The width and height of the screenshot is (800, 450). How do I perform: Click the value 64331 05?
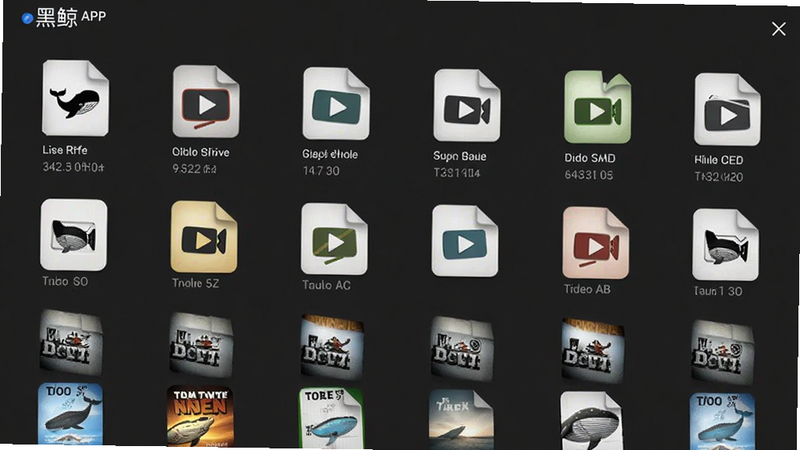pyautogui.click(x=589, y=175)
